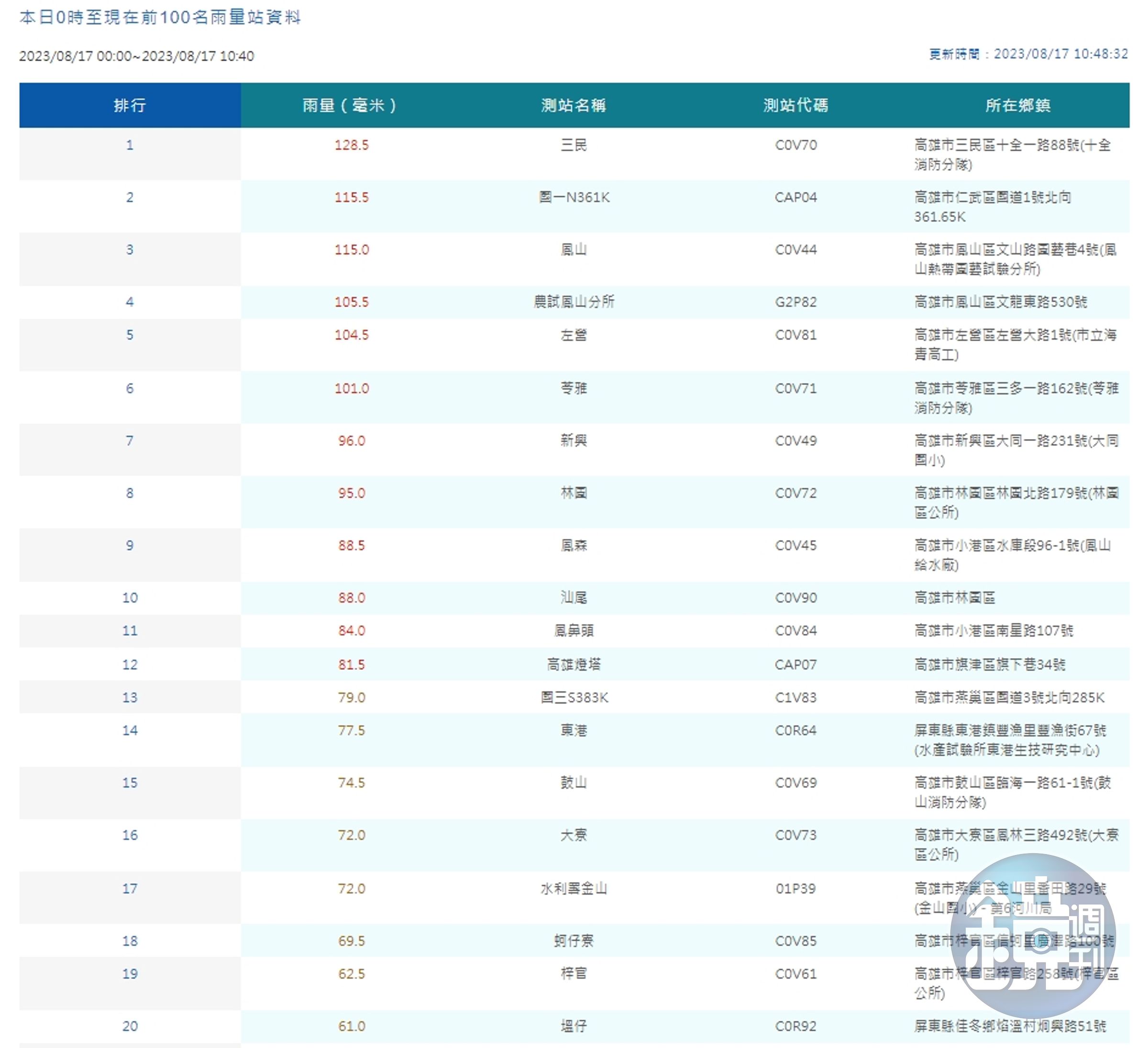
Task: Click the station name 蚵仔寮
Action: click(574, 941)
